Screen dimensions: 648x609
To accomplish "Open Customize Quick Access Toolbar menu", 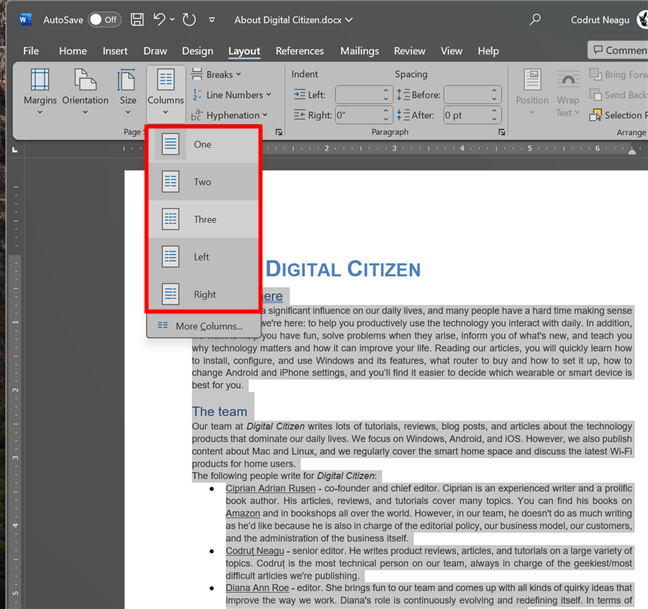I will (x=212, y=19).
